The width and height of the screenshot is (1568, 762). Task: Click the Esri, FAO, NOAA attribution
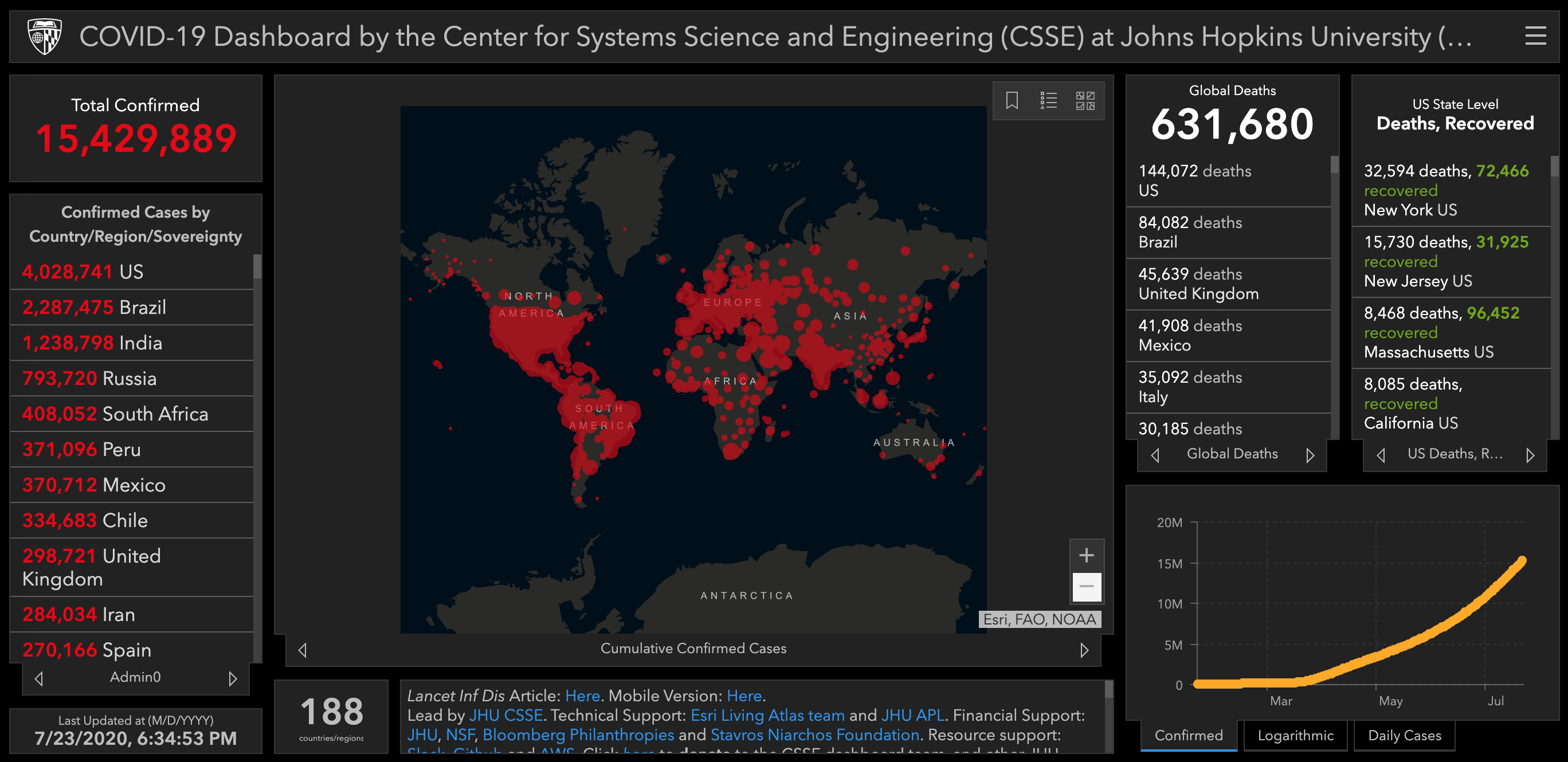tap(1040, 619)
